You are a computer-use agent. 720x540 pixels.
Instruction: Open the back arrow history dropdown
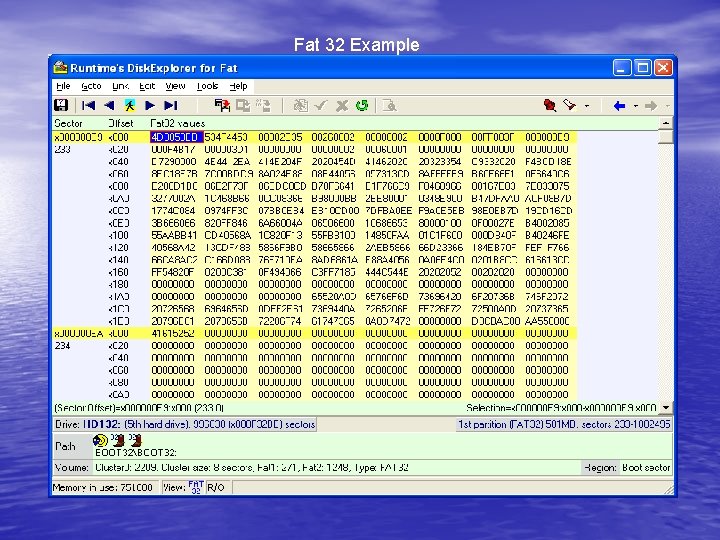(636, 106)
